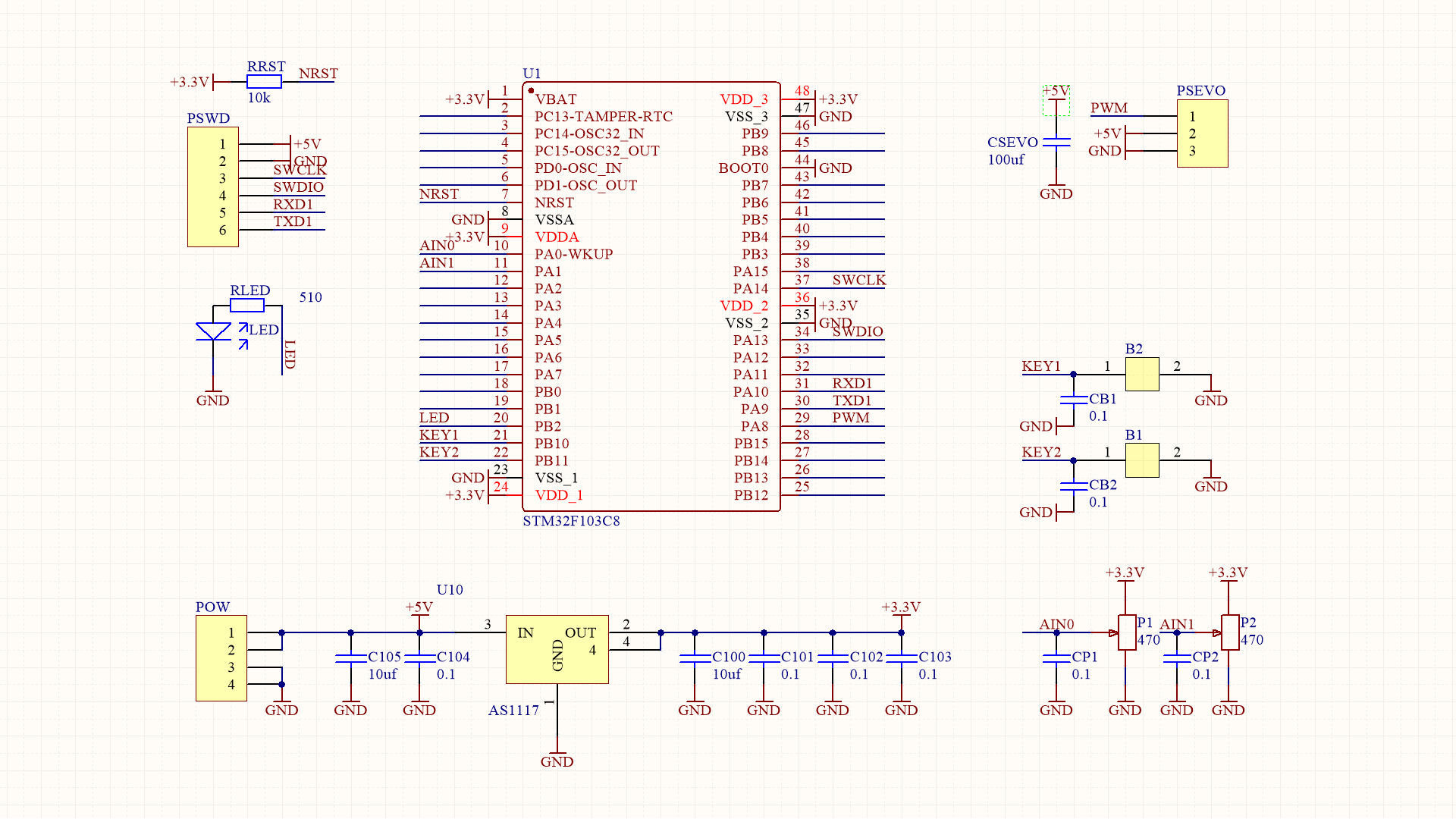Click the SWCLK net label on pin 37

[x=858, y=280]
